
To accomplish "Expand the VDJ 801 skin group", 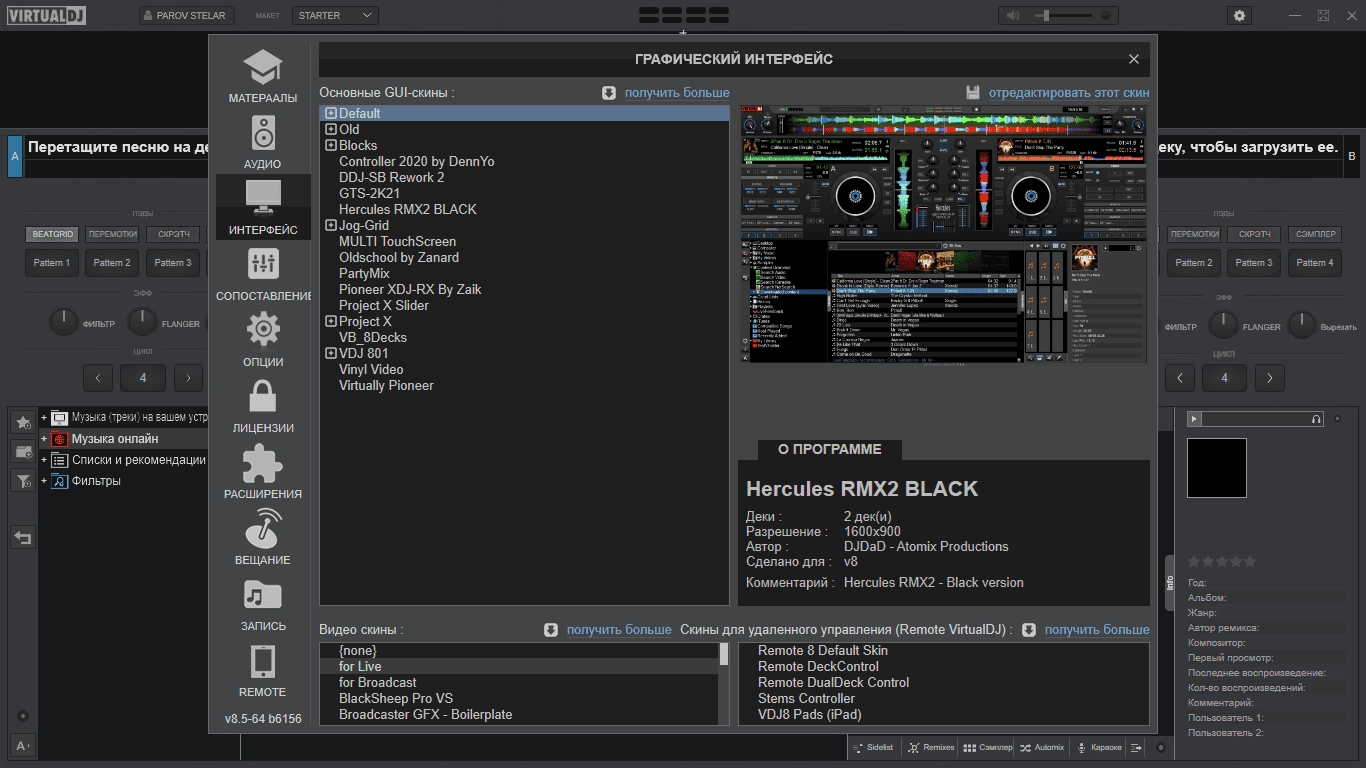I will click(x=331, y=354).
